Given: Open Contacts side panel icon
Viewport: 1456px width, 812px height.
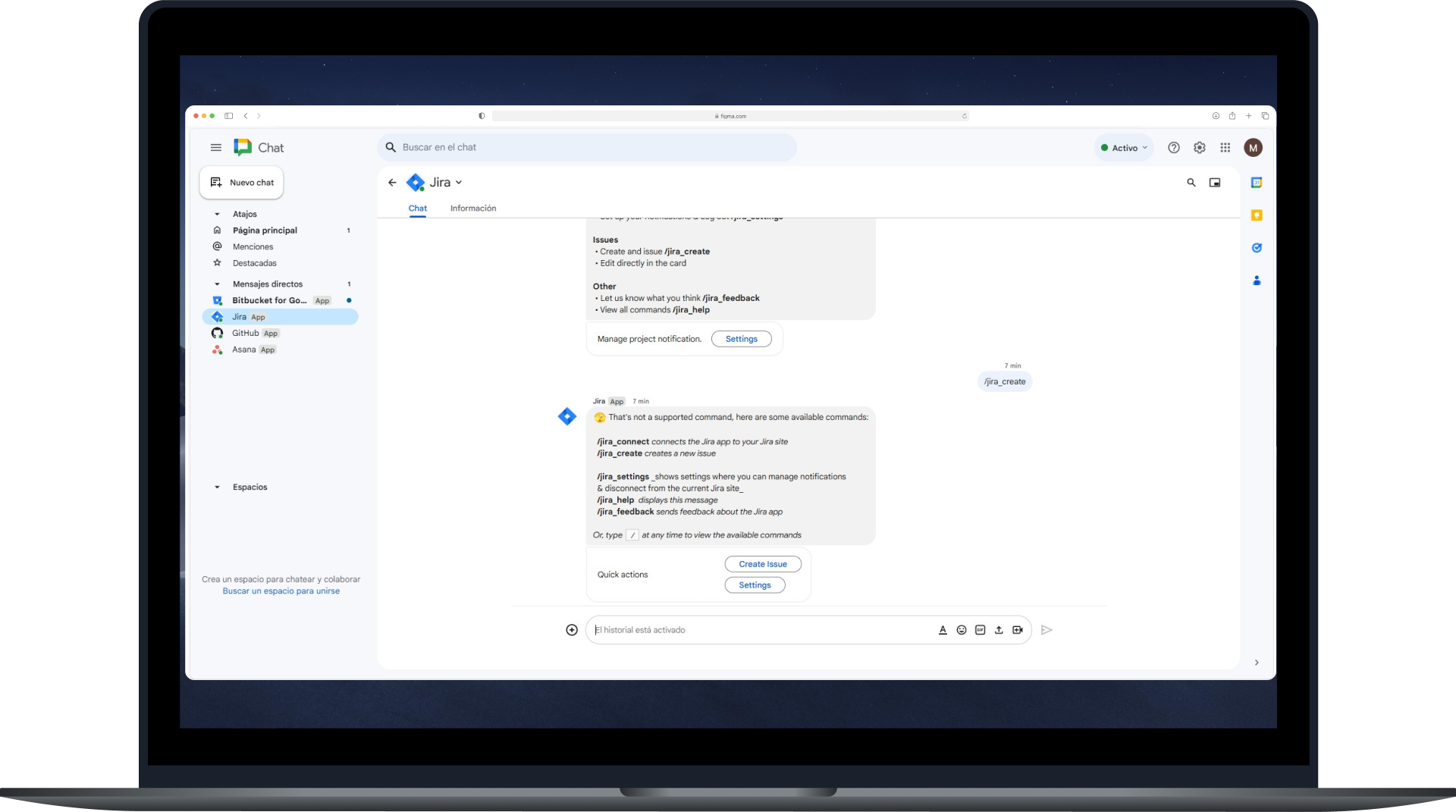Looking at the screenshot, I should pos(1257,281).
